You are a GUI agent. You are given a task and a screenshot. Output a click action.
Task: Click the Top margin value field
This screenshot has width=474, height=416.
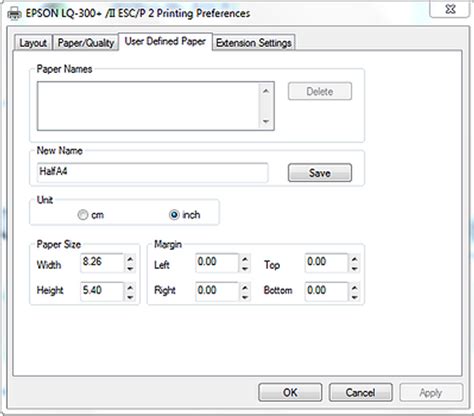point(327,263)
